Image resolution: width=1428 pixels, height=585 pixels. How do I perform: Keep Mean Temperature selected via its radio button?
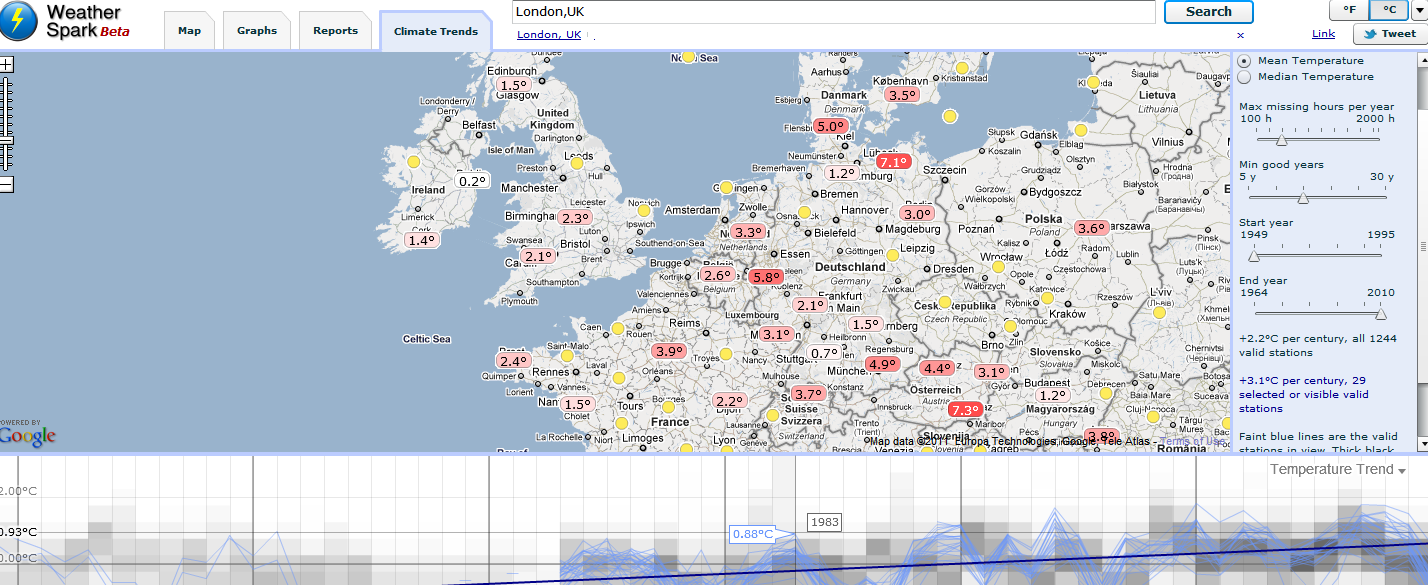coord(1243,60)
